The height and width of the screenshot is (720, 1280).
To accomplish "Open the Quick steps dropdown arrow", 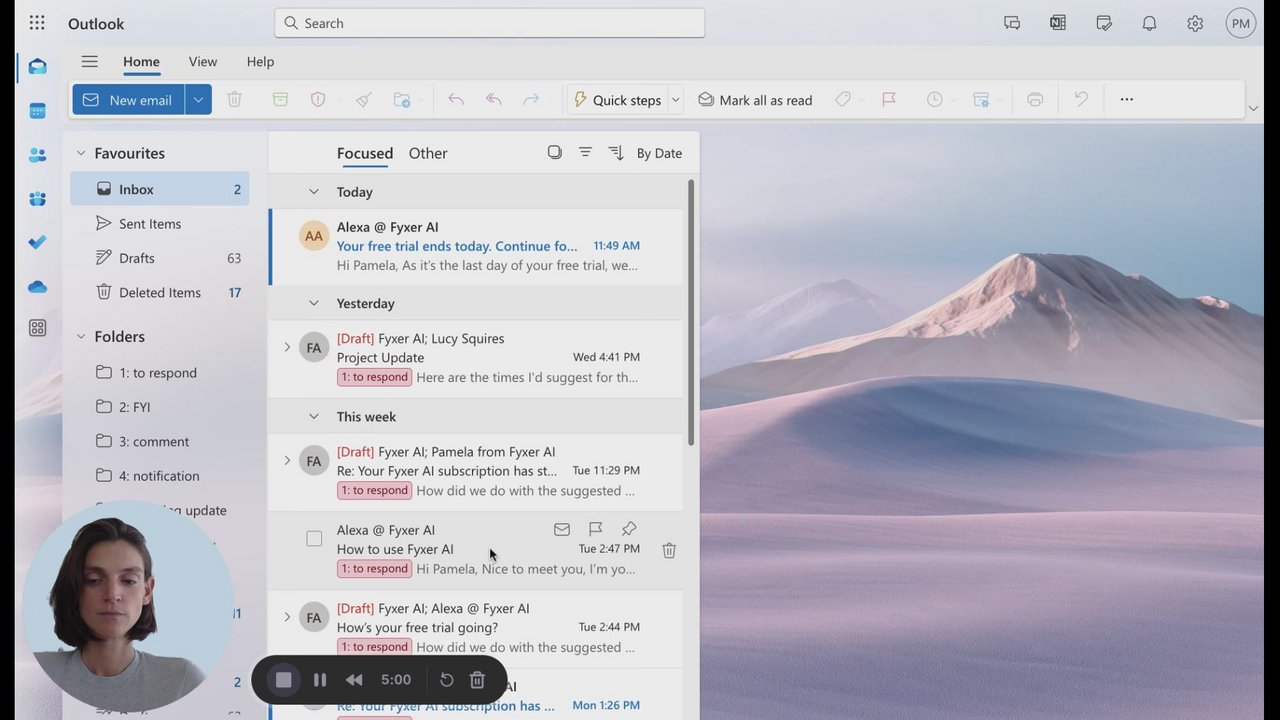I will (675, 100).
